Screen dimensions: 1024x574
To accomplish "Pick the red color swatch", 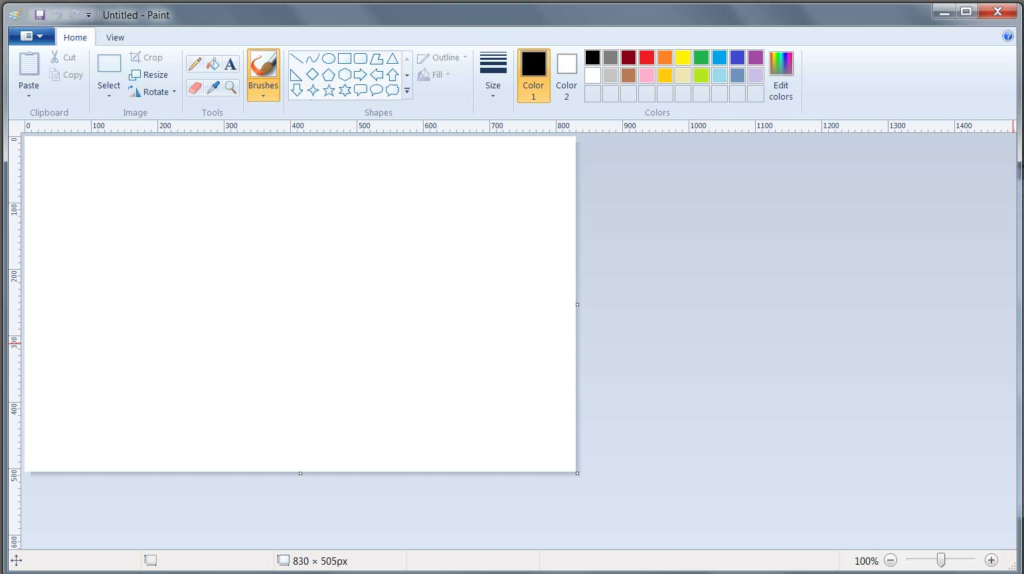I will (647, 57).
